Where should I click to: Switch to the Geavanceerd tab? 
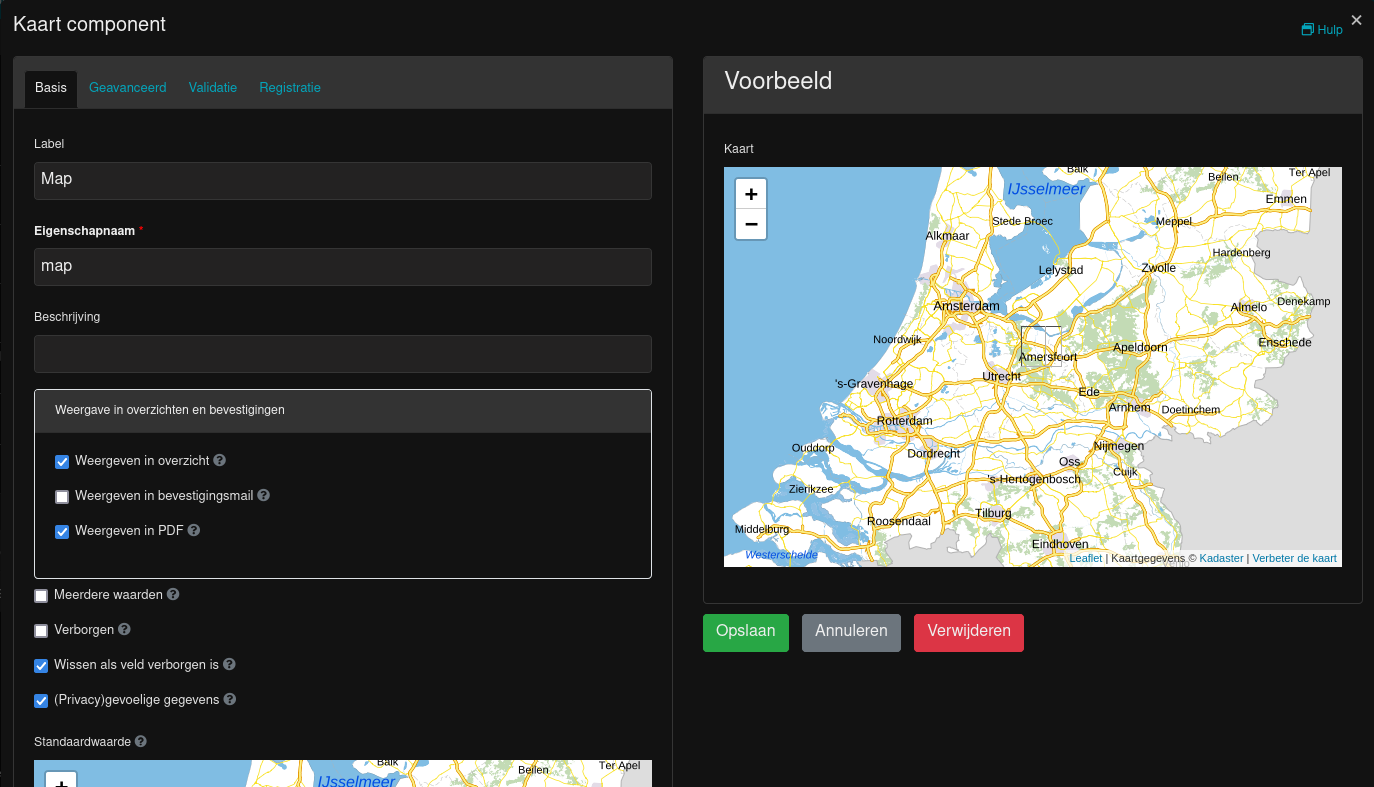pyautogui.click(x=127, y=88)
